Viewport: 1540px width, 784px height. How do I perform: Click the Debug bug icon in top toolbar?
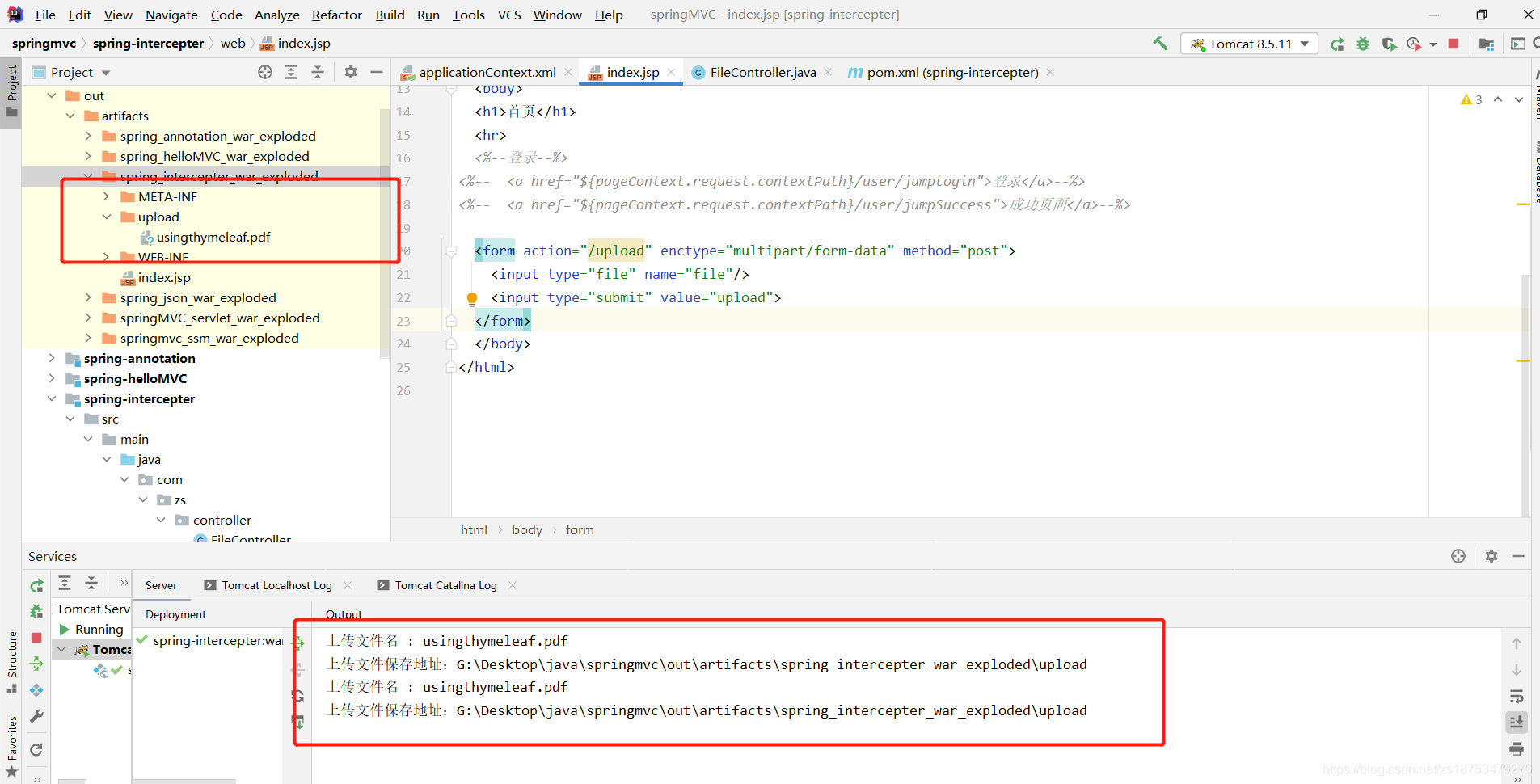tap(1363, 44)
